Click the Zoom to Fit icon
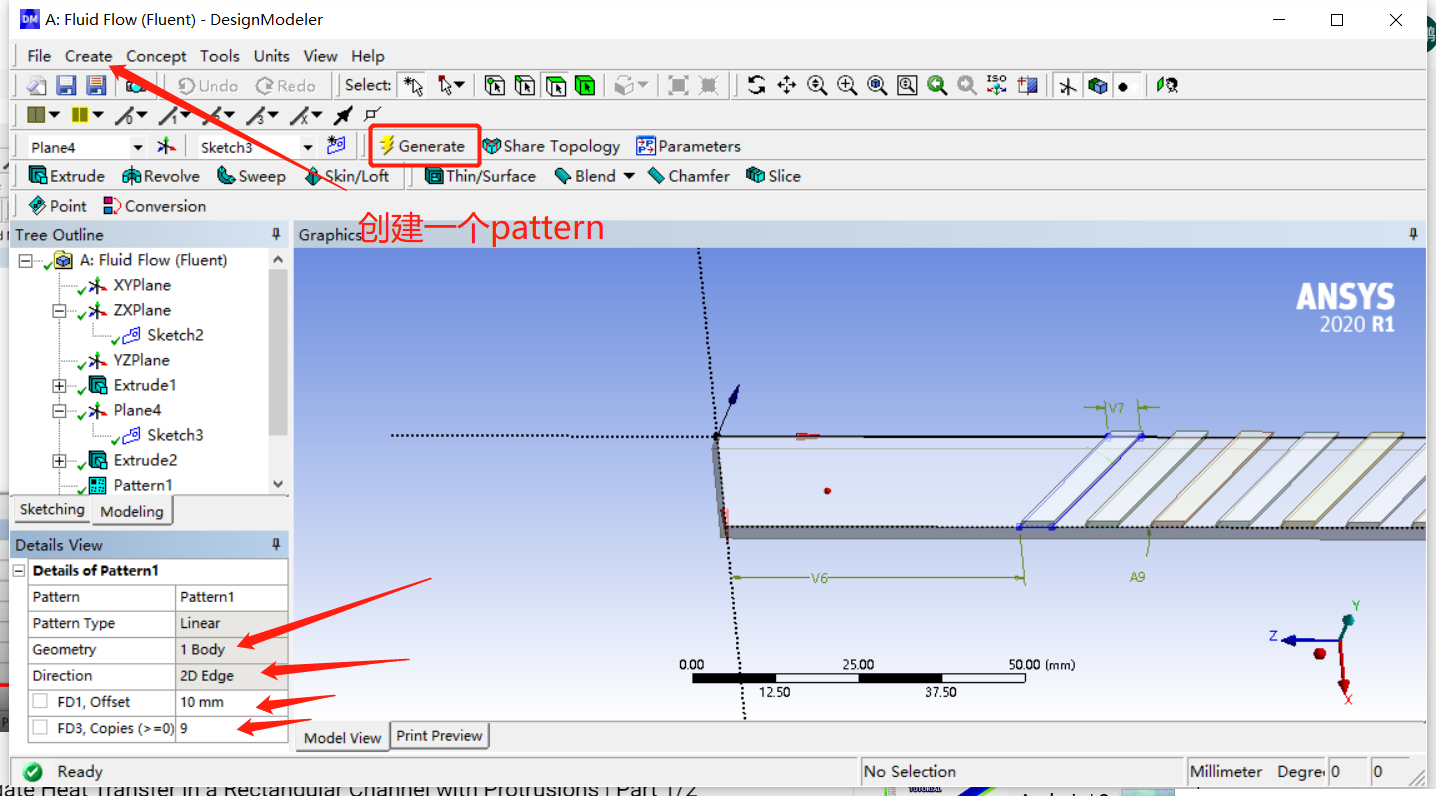 point(877,86)
